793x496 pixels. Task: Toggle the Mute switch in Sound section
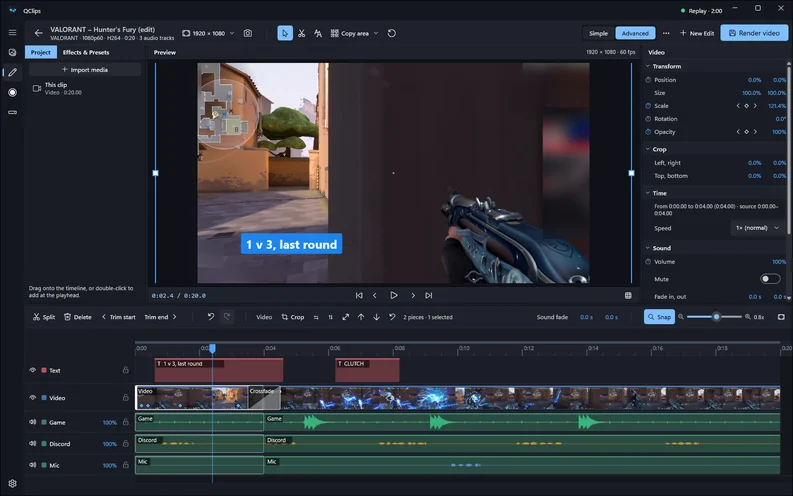pyautogui.click(x=770, y=279)
